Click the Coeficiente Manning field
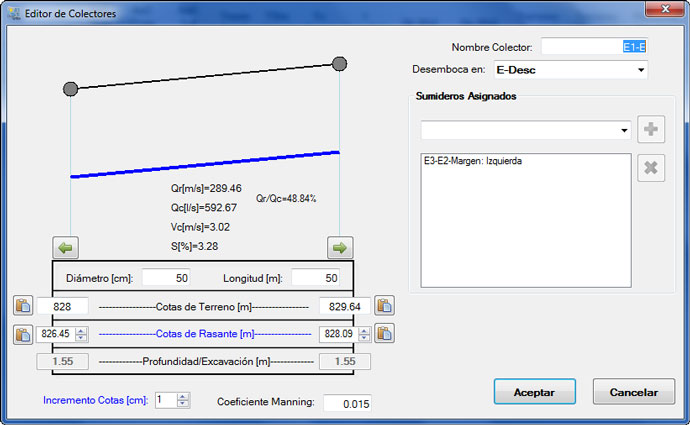This screenshot has height=425, width=690. [x=339, y=403]
